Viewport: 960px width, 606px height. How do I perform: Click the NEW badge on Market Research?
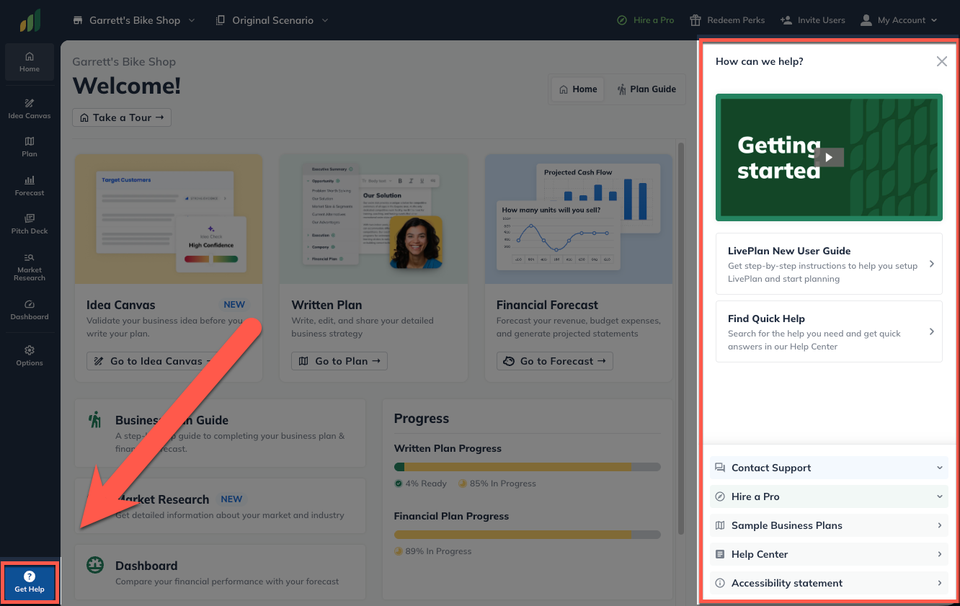pyautogui.click(x=231, y=499)
